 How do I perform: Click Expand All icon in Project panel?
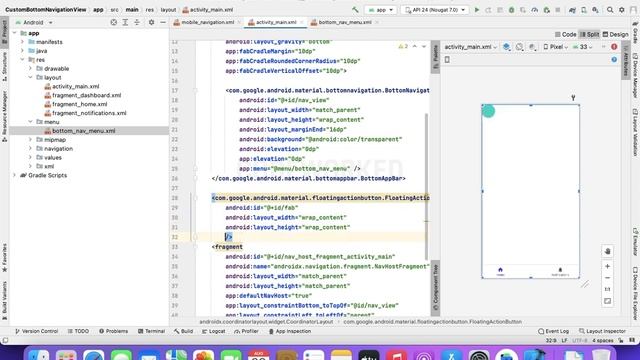125,22
